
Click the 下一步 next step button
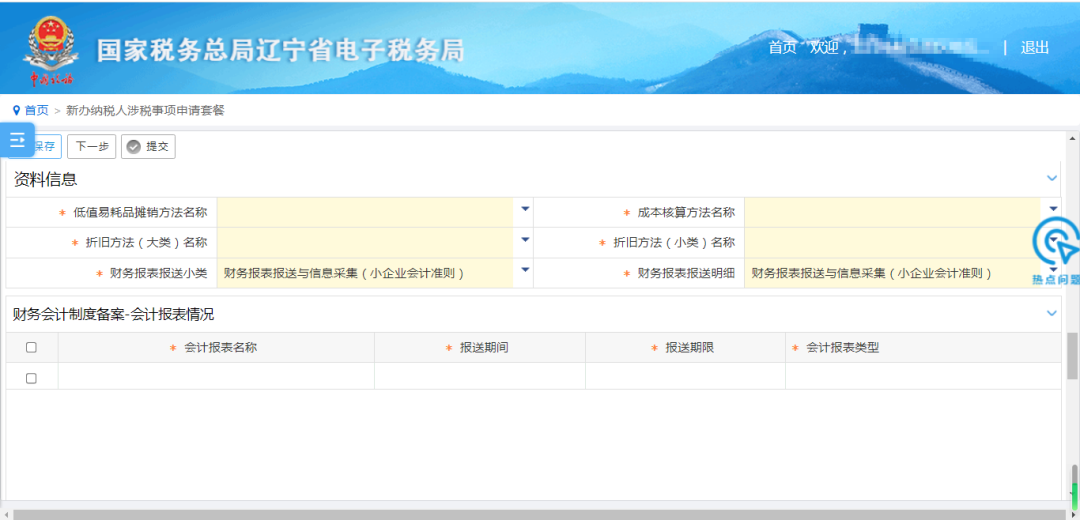click(x=91, y=147)
